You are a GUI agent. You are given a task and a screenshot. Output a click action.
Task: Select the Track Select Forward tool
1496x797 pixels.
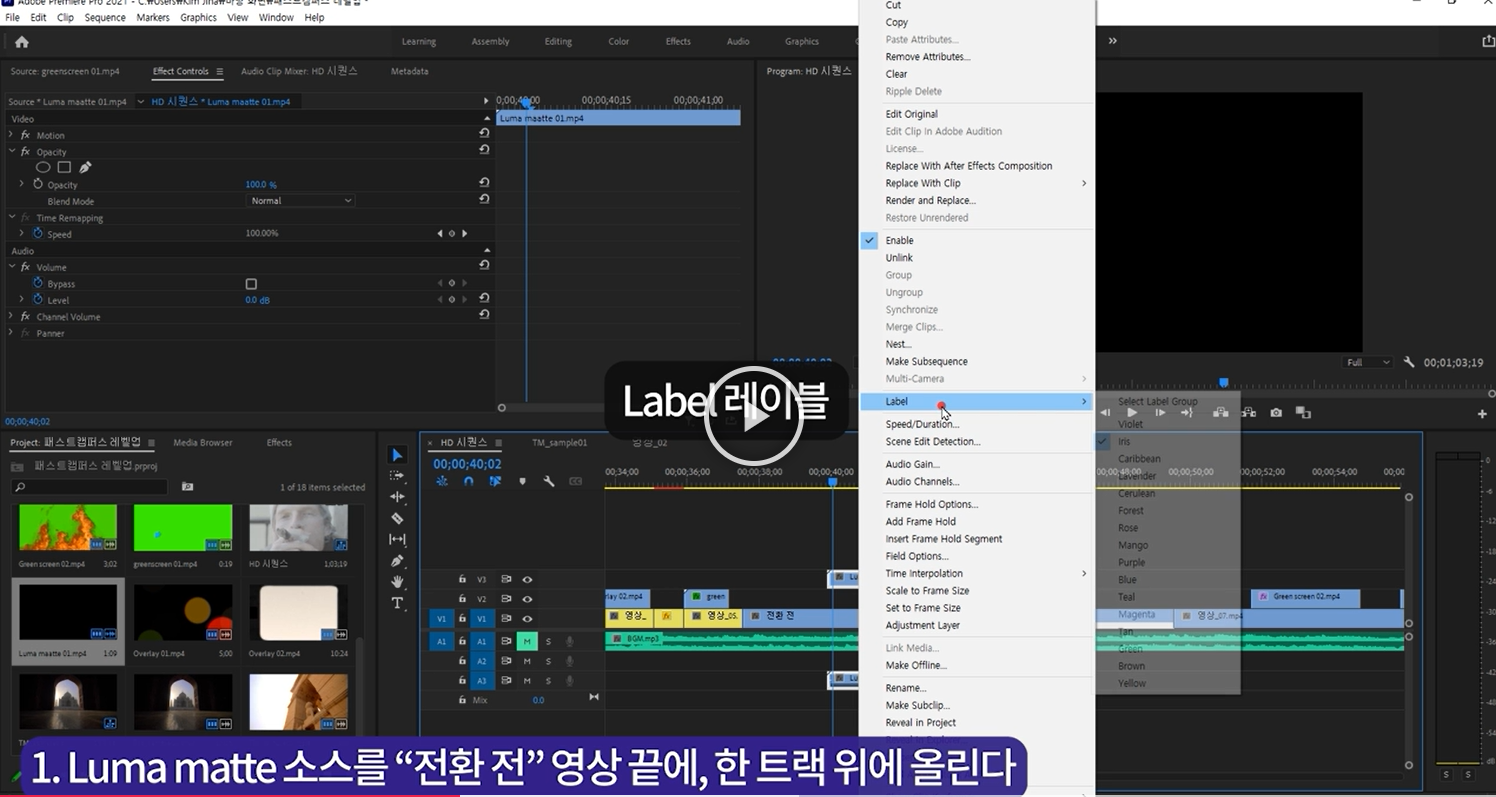[397, 476]
